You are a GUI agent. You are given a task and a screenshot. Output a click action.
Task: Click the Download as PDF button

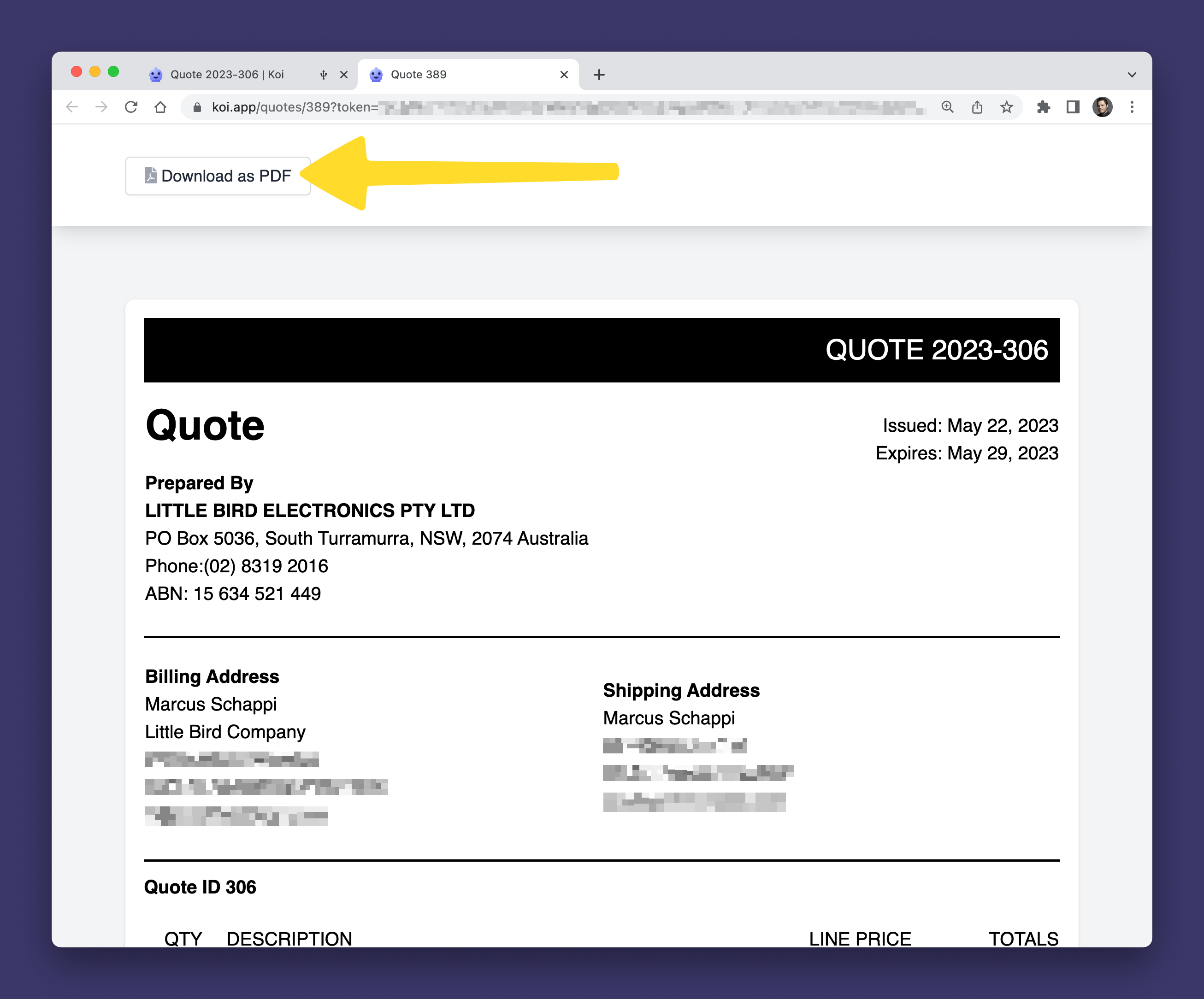tap(218, 176)
